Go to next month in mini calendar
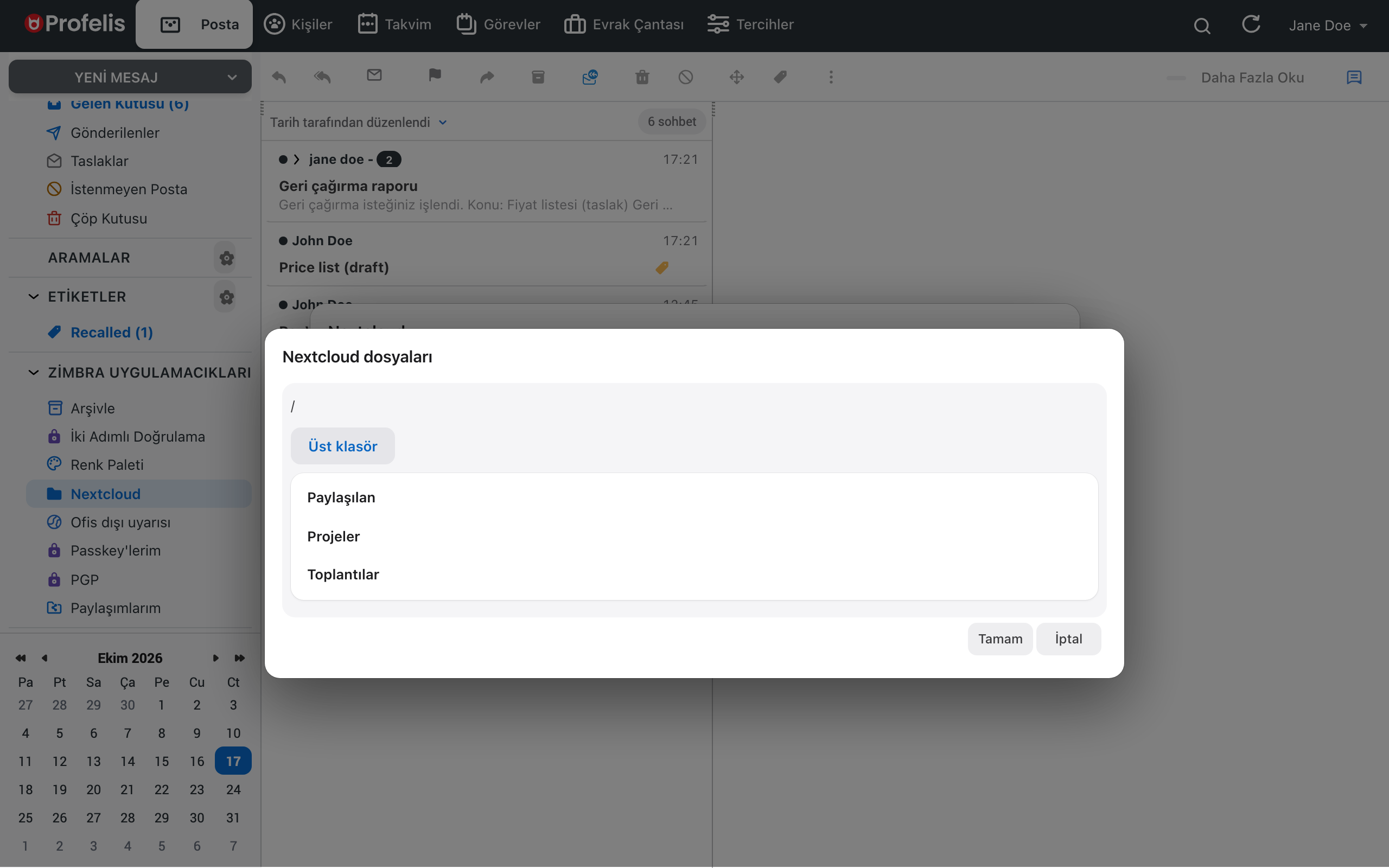1389x868 pixels. click(x=216, y=659)
